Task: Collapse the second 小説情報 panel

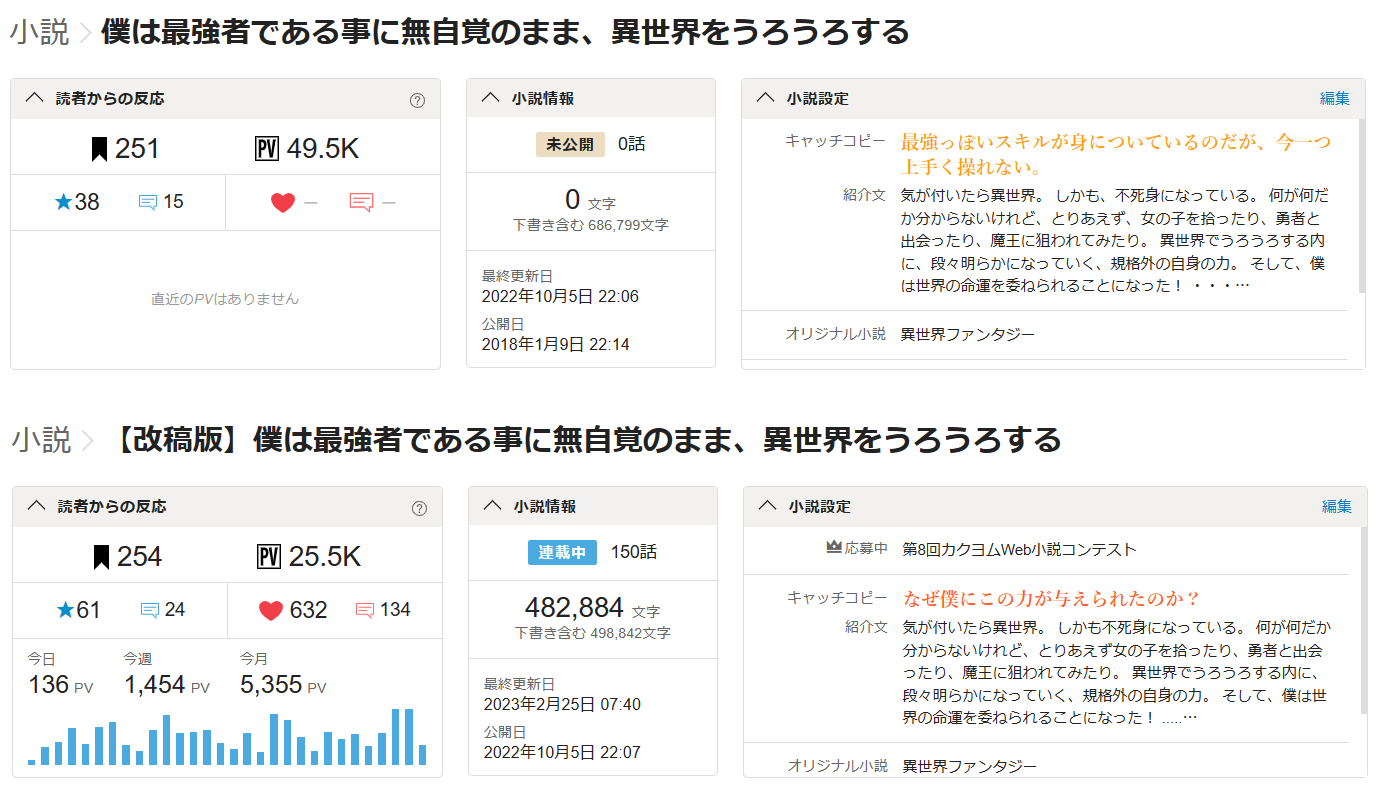Action: click(x=492, y=506)
